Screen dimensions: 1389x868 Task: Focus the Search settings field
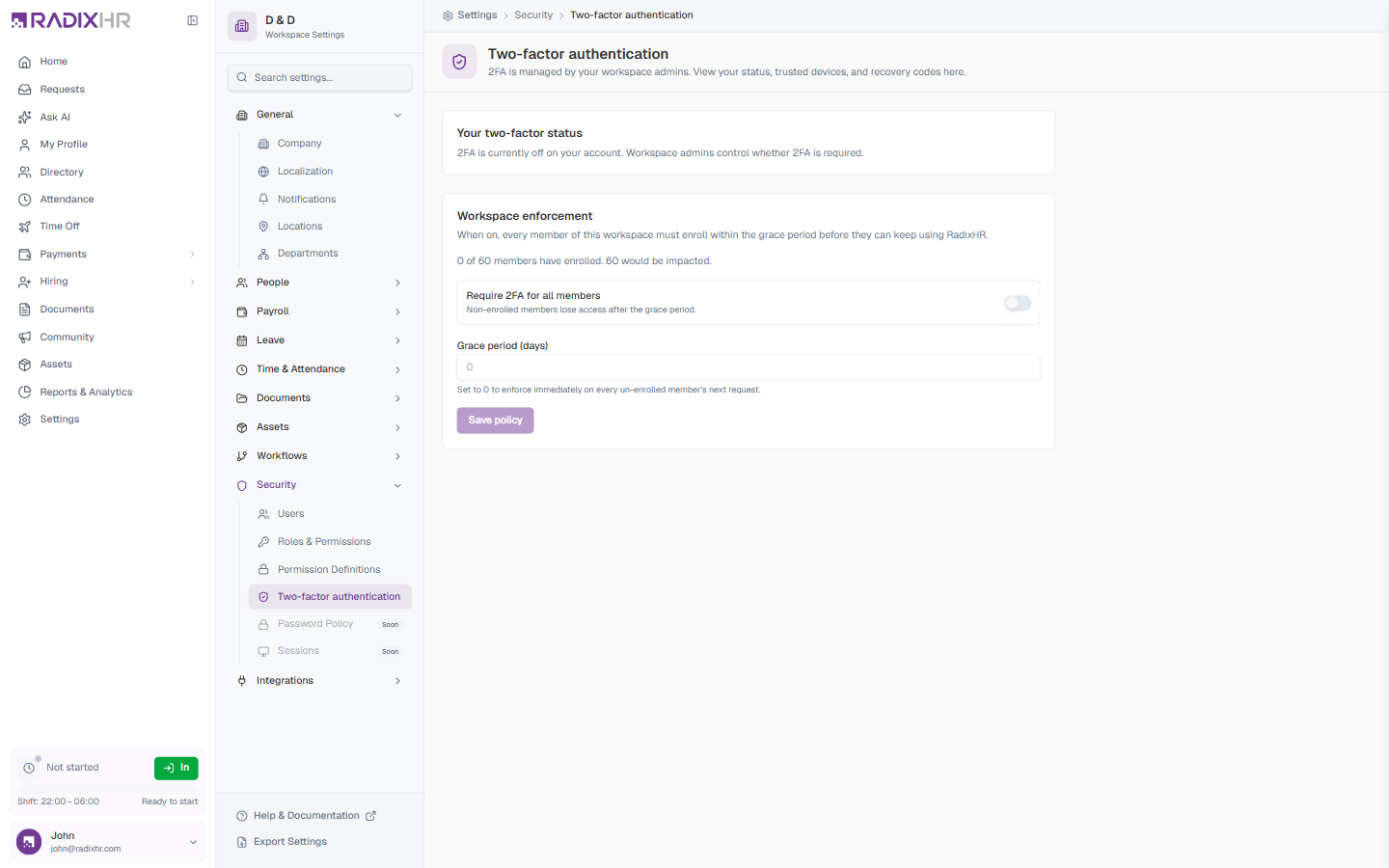click(x=319, y=78)
